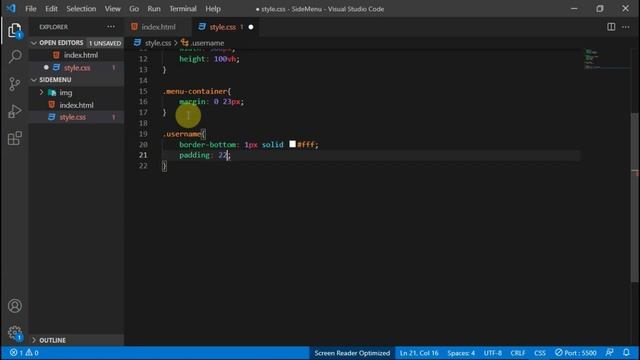The image size is (640, 360).
Task: Click line number 20 in gutter
Action: point(143,144)
